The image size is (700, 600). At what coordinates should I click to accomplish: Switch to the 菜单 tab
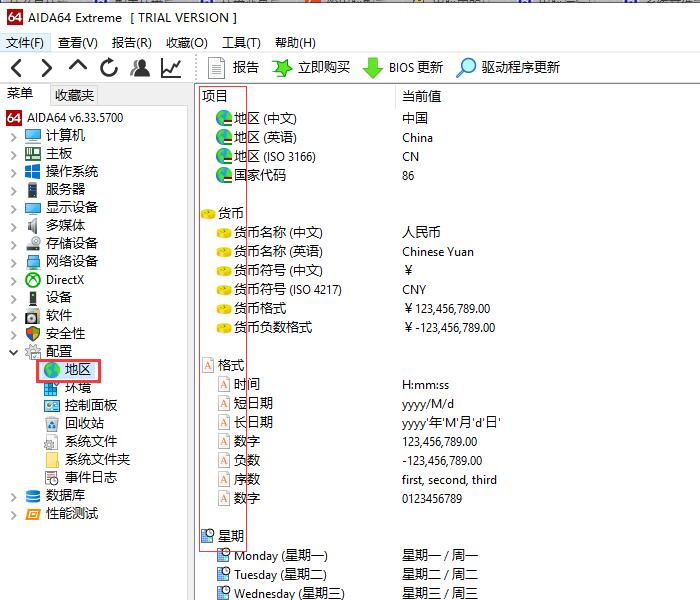20,93
